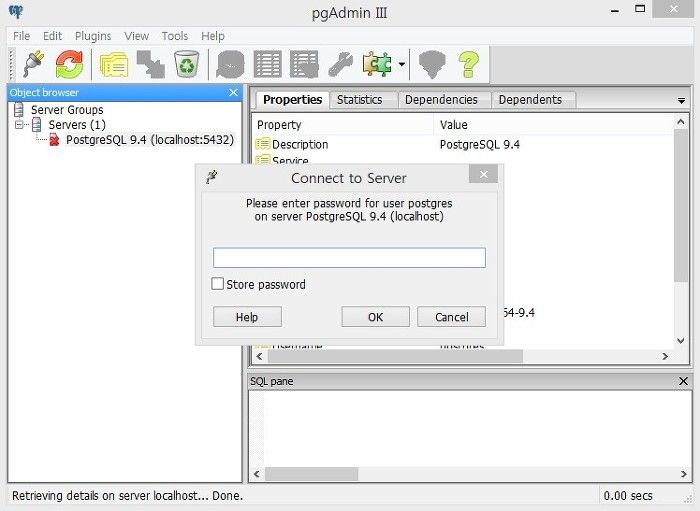The image size is (700, 511).
Task: Click the properties horizontal scrollbar thumb
Action: click(x=396, y=356)
